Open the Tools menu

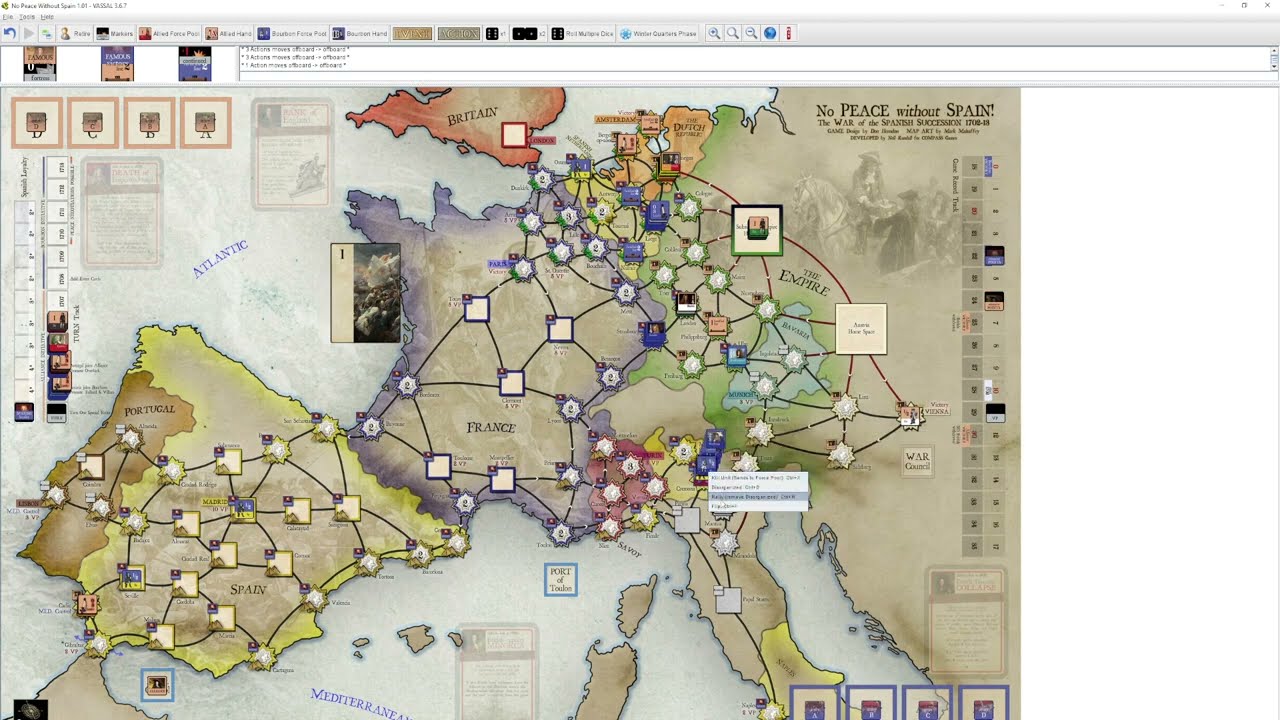point(27,17)
